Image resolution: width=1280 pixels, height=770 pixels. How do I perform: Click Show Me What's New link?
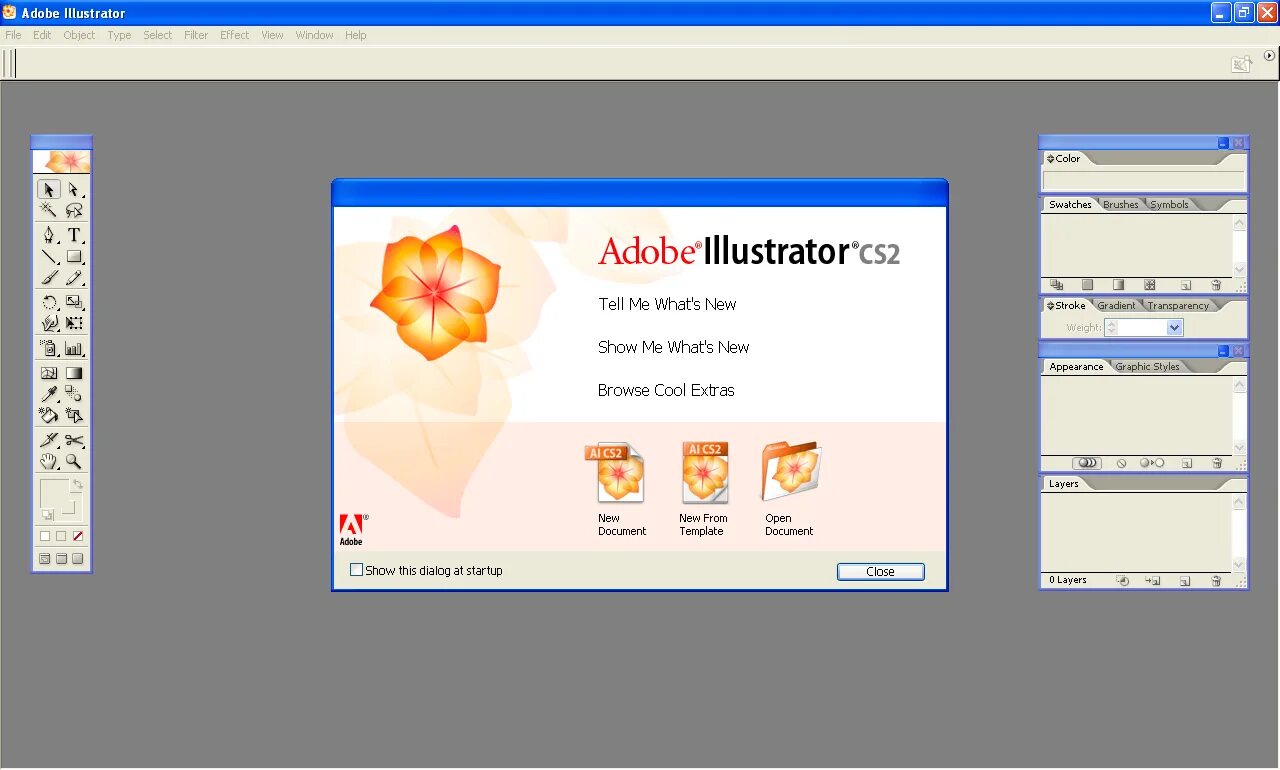point(673,347)
